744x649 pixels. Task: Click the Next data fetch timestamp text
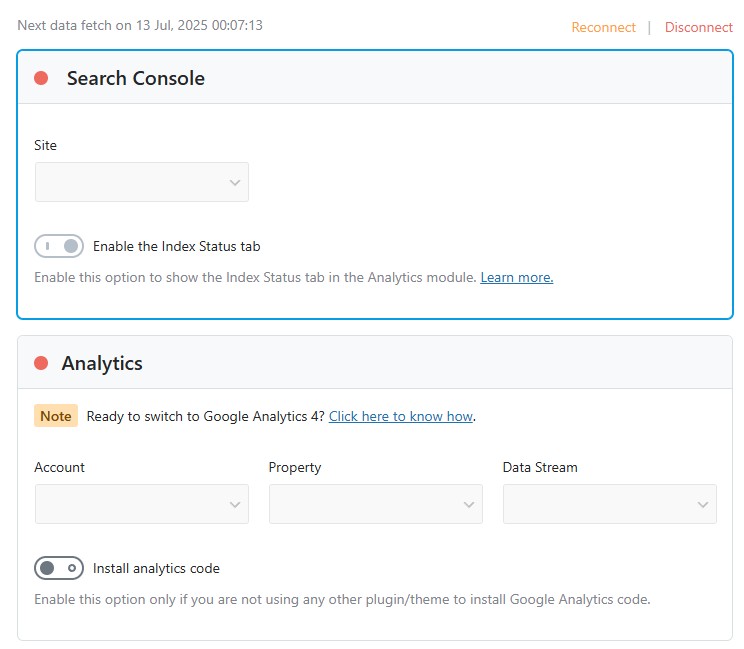tap(140, 25)
